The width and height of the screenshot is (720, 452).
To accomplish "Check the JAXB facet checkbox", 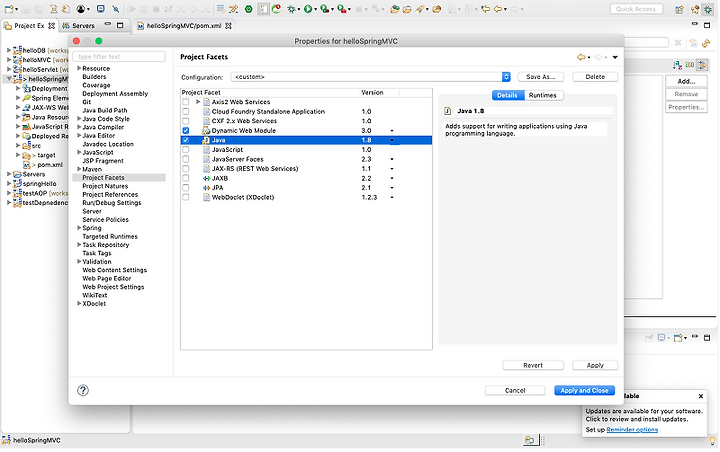I will (x=186, y=178).
